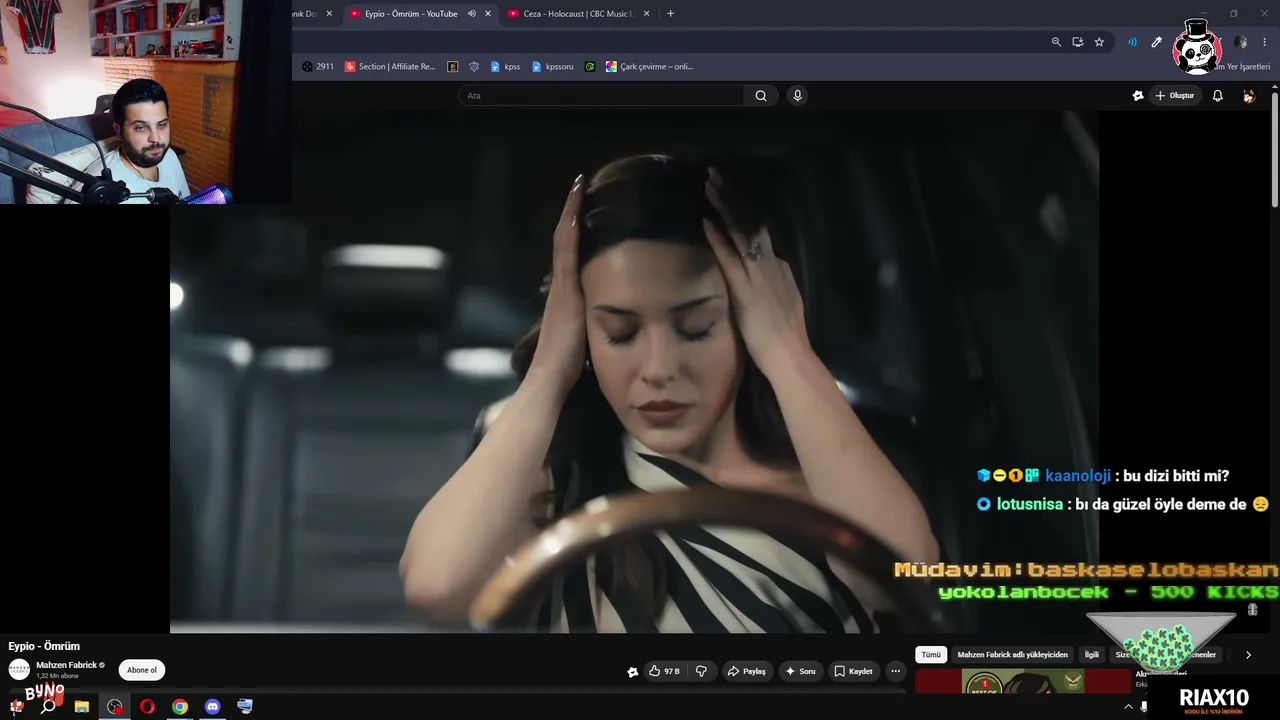Close the Eypio - Ömrüm tab
The width and height of the screenshot is (1280, 720).
click(488, 14)
